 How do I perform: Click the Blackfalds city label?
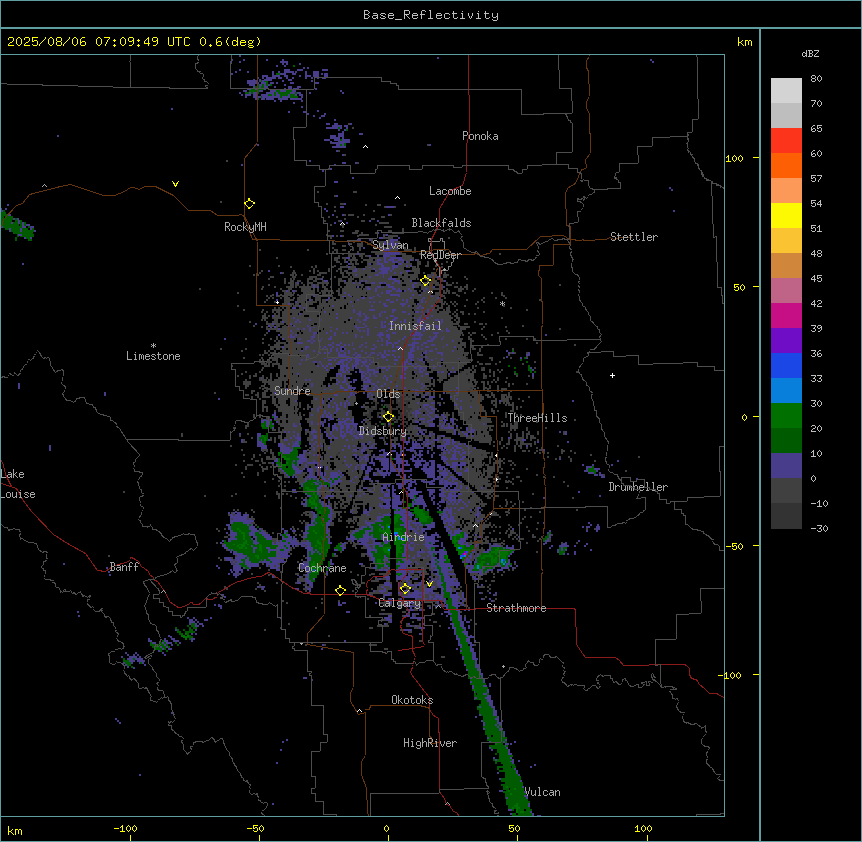[441, 223]
